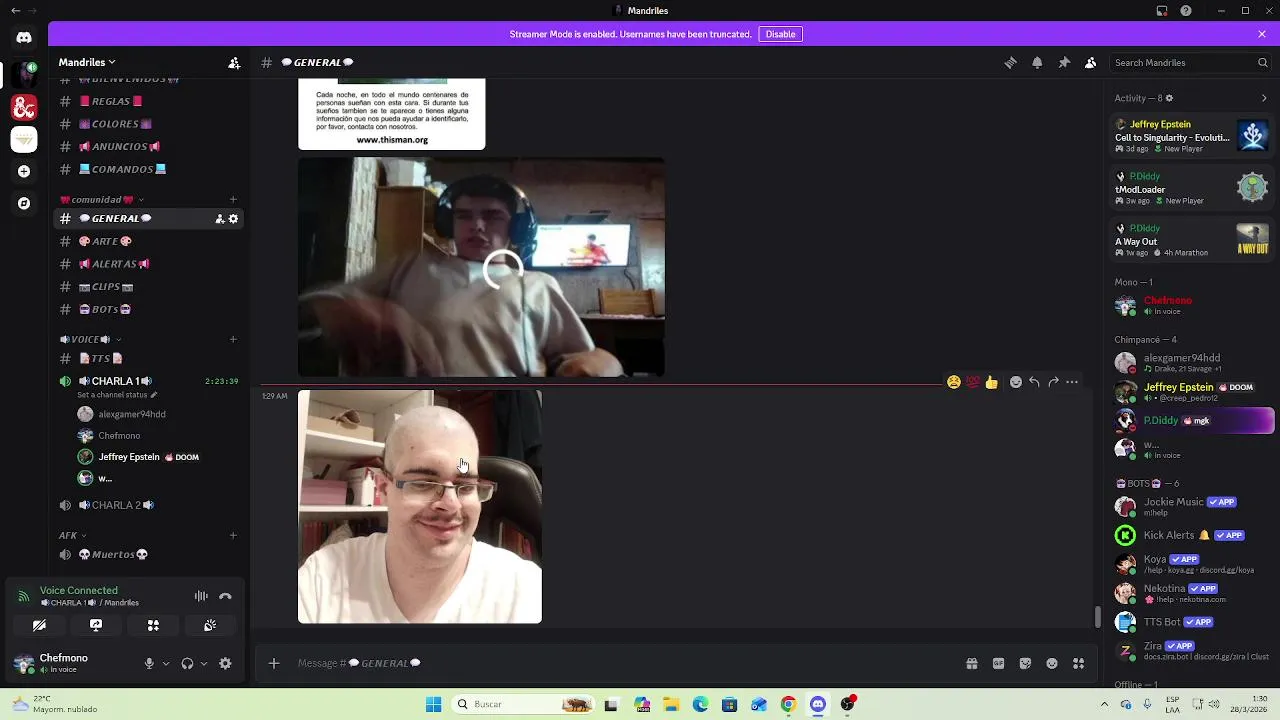Create channel in AFK category
The height and width of the screenshot is (720, 1280).
point(233,535)
